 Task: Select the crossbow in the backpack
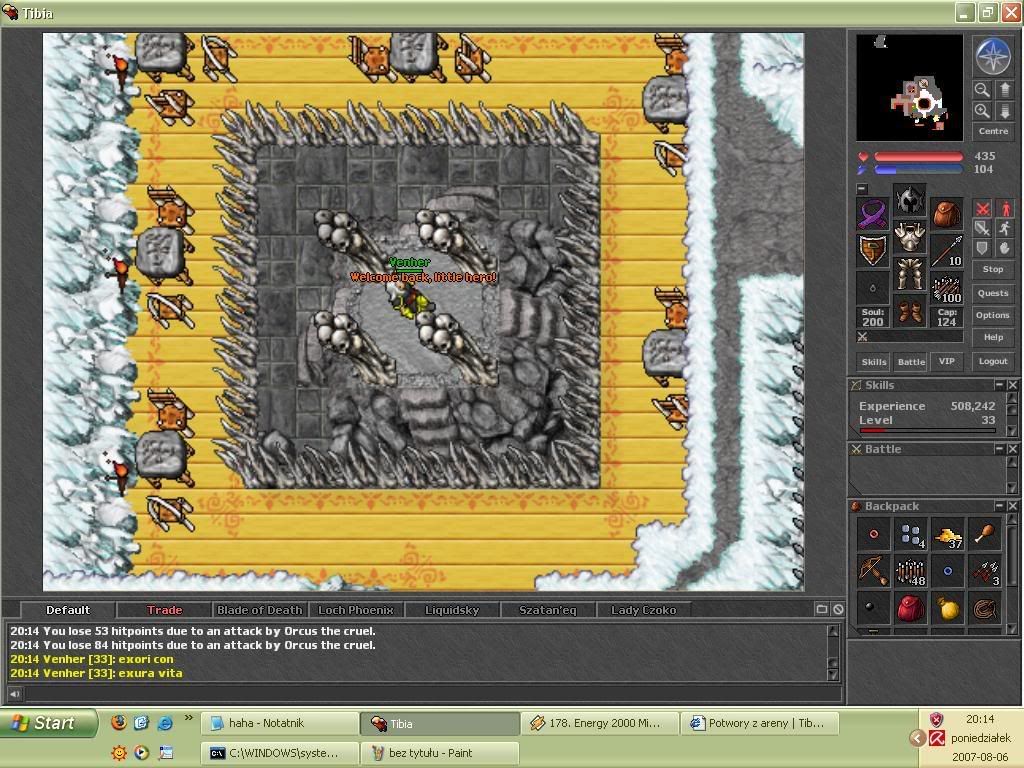(873, 570)
